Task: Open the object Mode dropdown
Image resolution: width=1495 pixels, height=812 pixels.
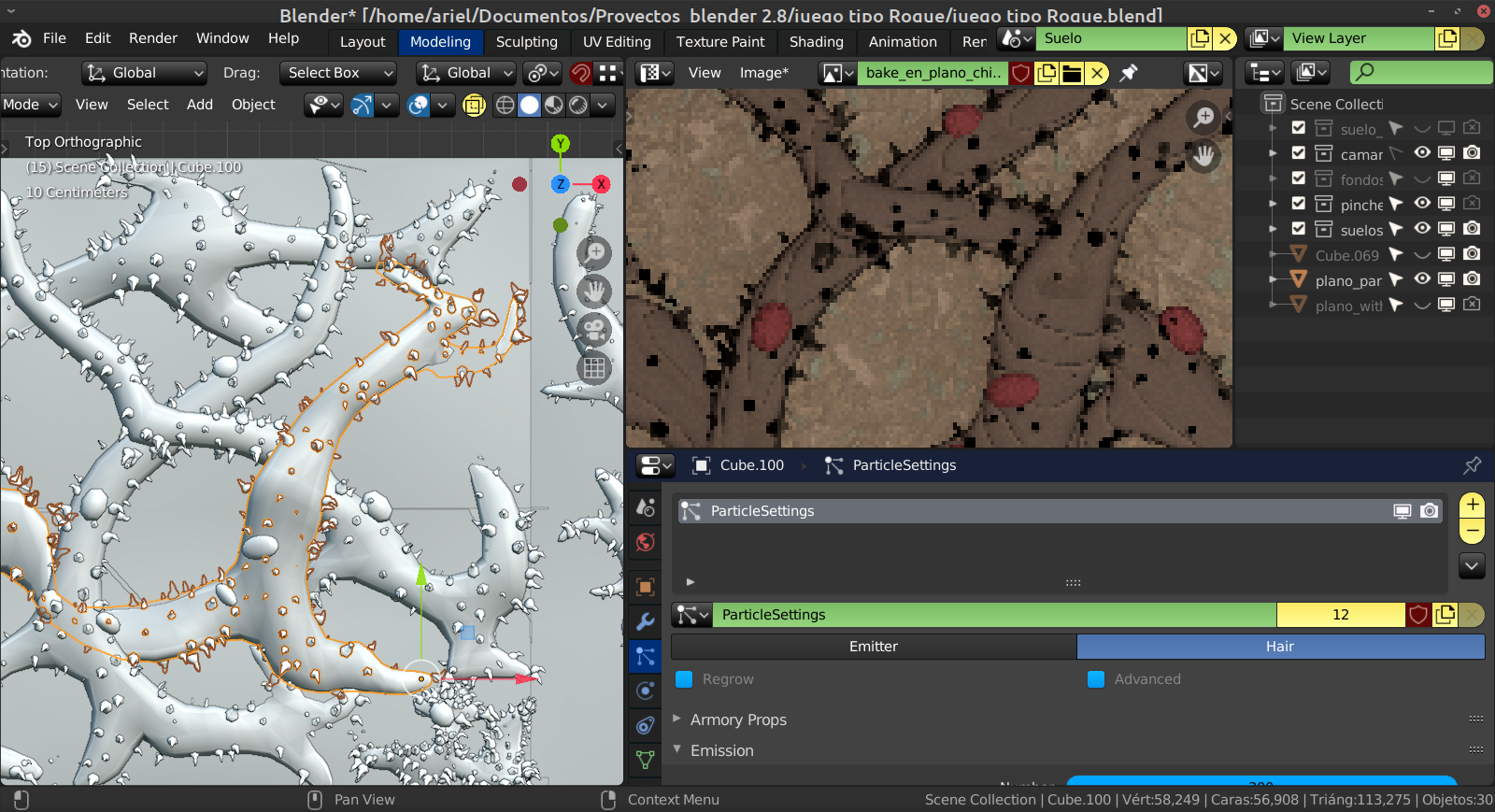Action: coord(30,105)
